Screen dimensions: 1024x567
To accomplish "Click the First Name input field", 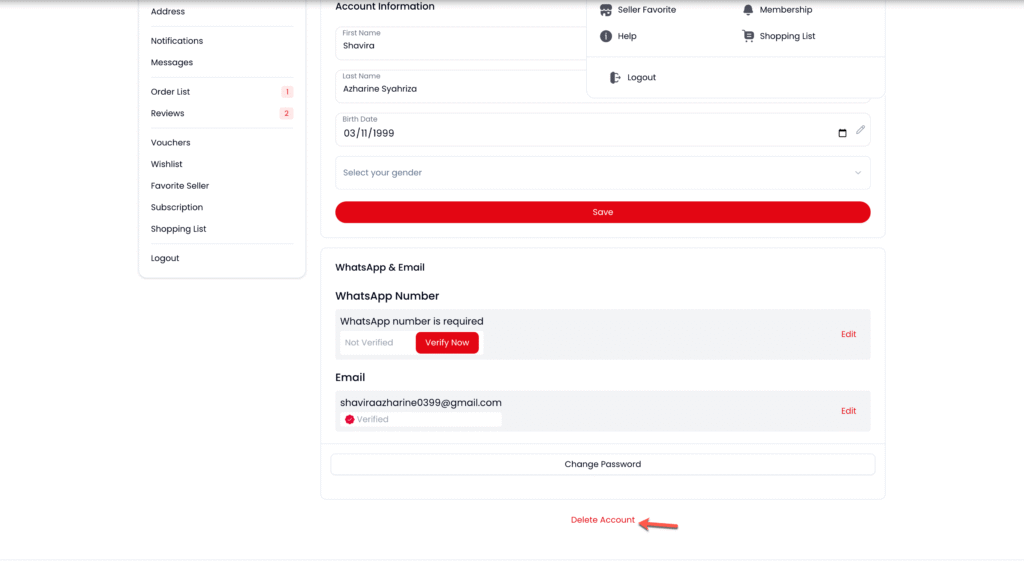I will click(x=460, y=46).
